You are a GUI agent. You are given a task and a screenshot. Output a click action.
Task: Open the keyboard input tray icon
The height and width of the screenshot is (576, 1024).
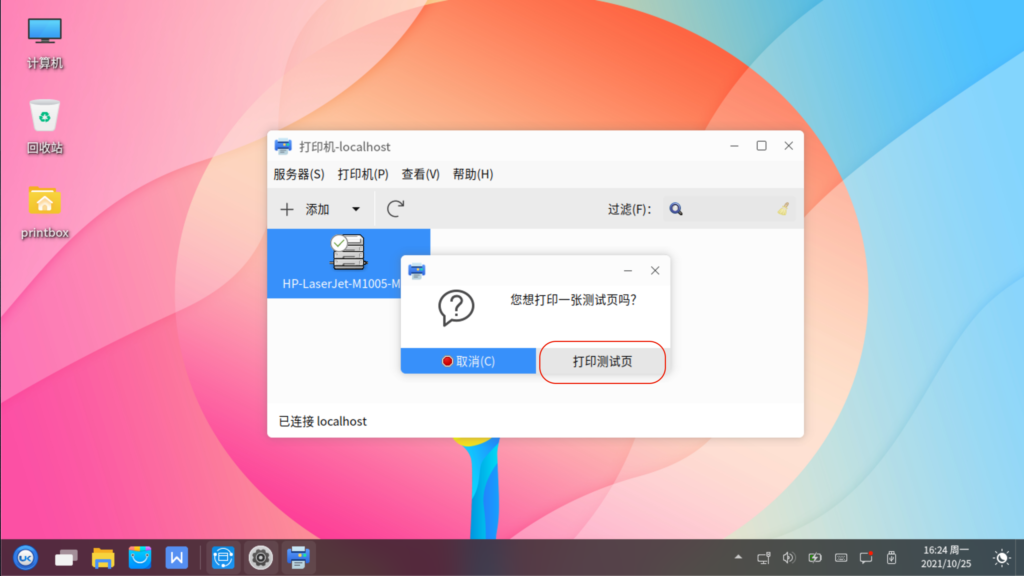click(x=840, y=558)
